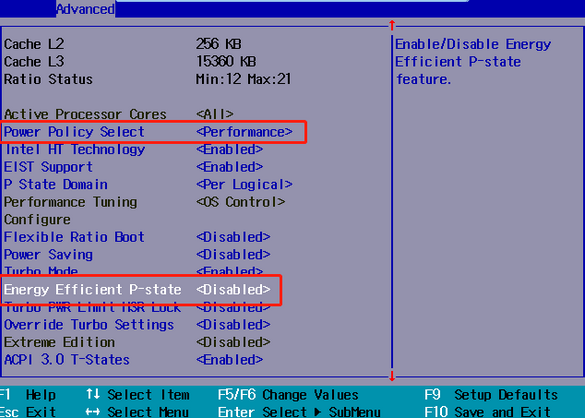This screenshot has height=418, width=585.
Task: Select Energy Efficient P-state option
Action: coord(93,290)
